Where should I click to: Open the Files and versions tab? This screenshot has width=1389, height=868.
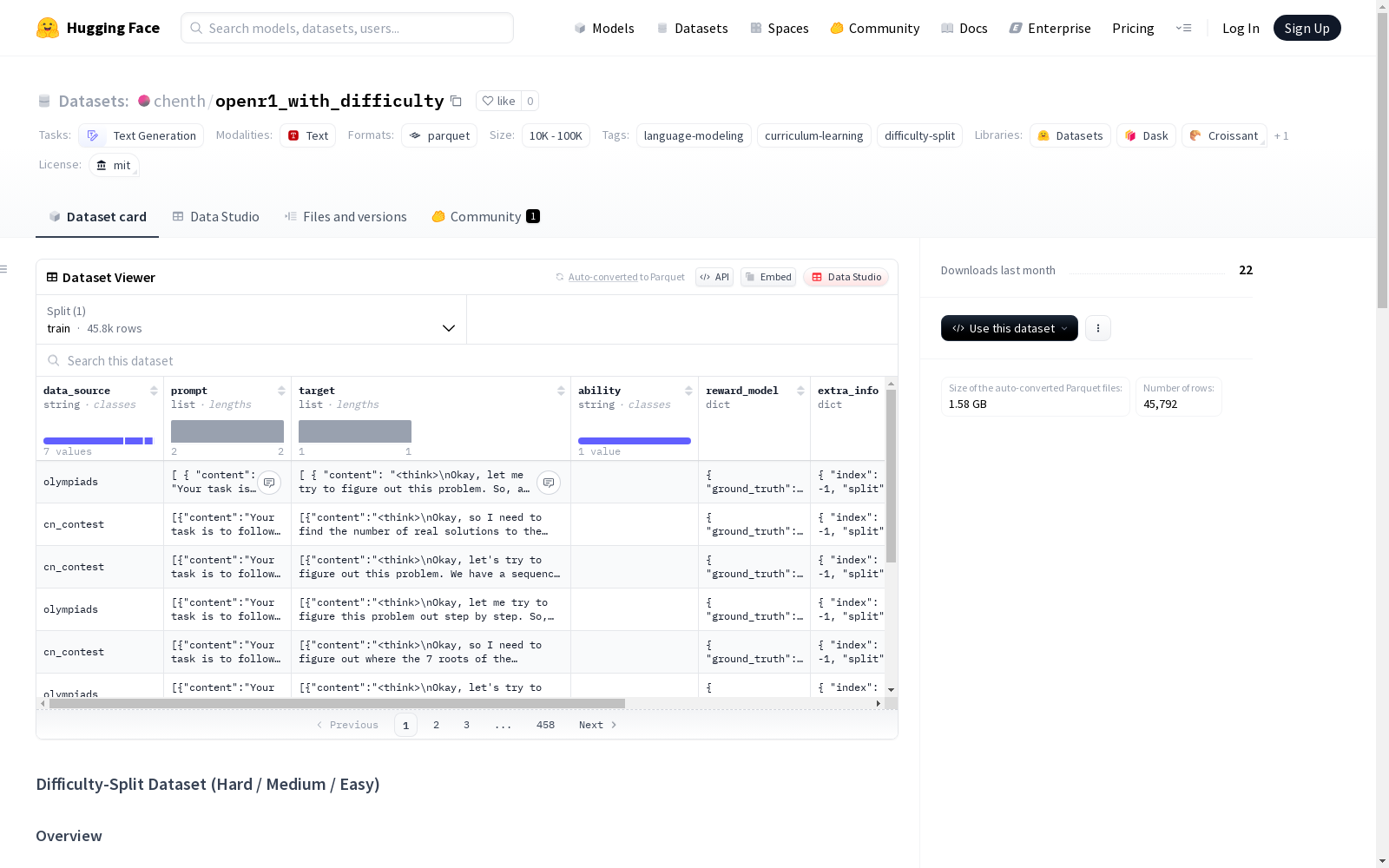click(346, 217)
